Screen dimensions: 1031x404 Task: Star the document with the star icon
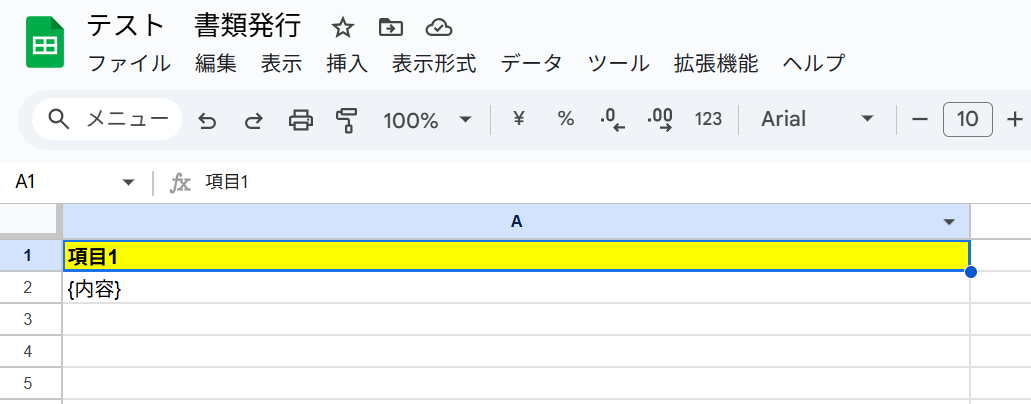pos(343,27)
